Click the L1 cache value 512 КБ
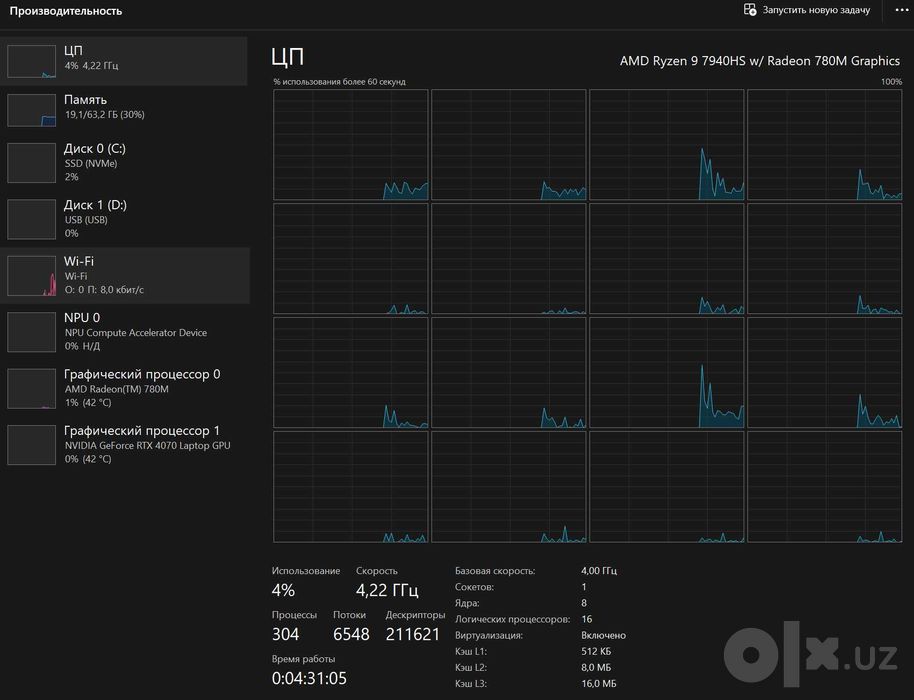Image resolution: width=914 pixels, height=700 pixels. 596,651
